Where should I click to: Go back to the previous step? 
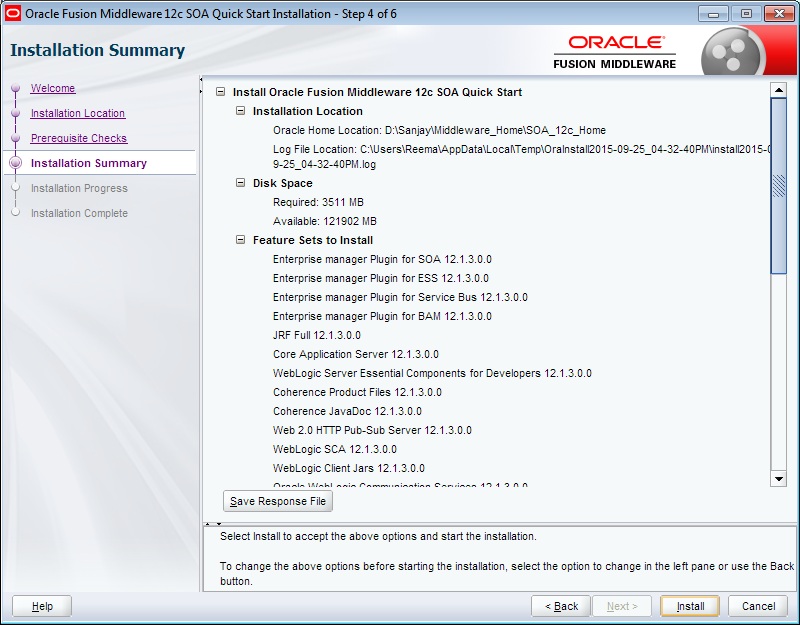pos(562,605)
